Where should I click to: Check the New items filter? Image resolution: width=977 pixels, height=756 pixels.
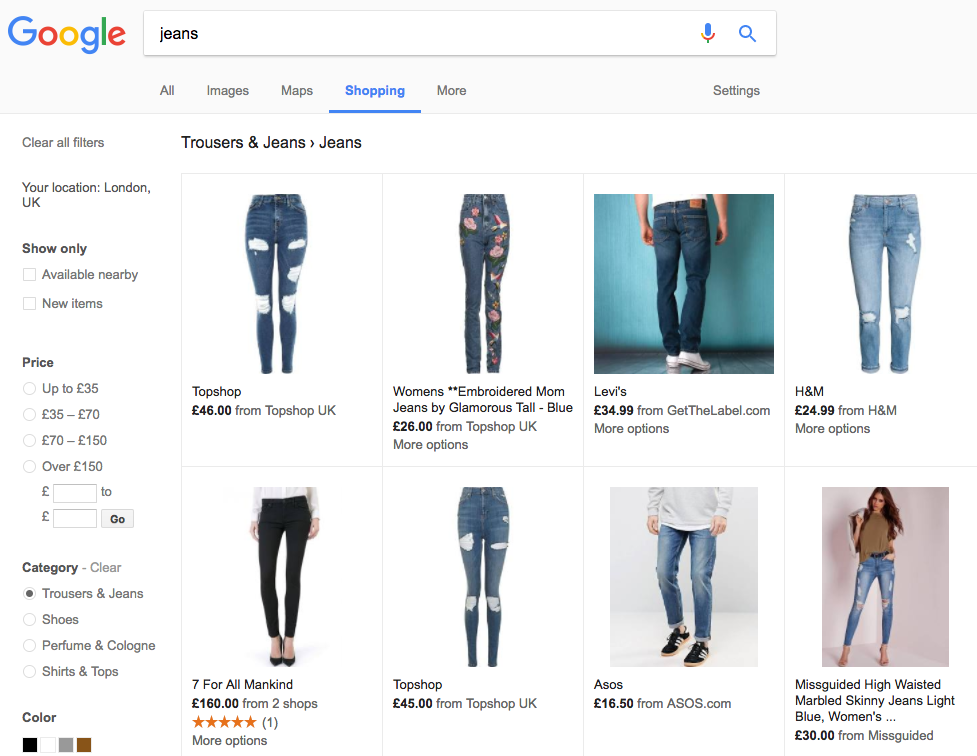(29, 304)
